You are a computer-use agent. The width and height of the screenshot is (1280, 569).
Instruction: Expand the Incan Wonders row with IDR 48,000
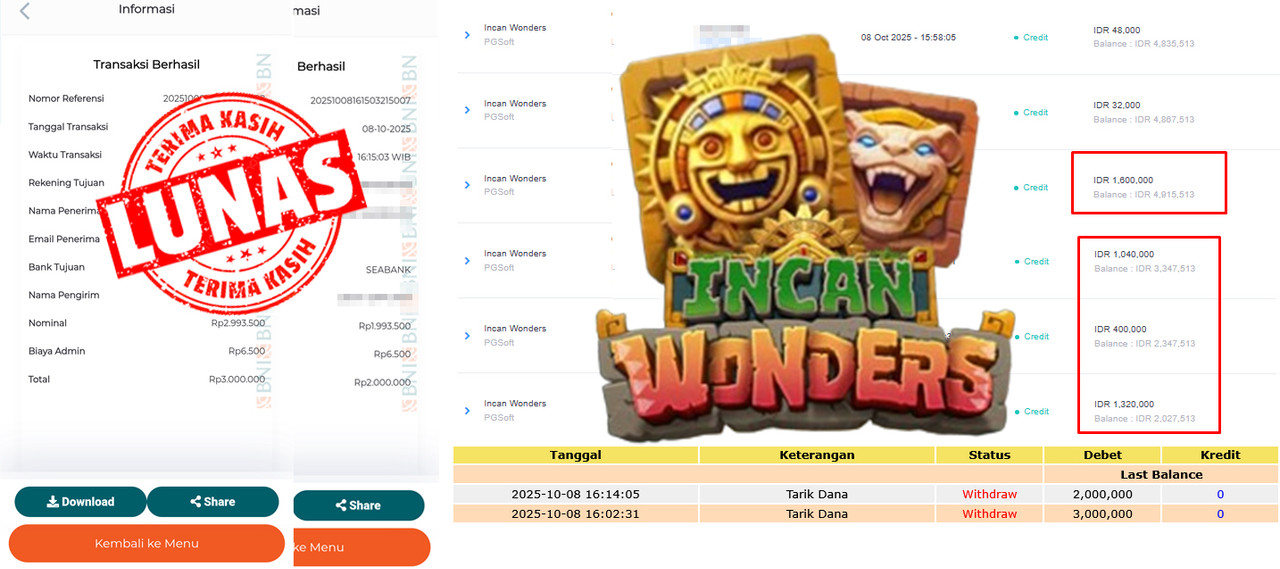click(467, 36)
